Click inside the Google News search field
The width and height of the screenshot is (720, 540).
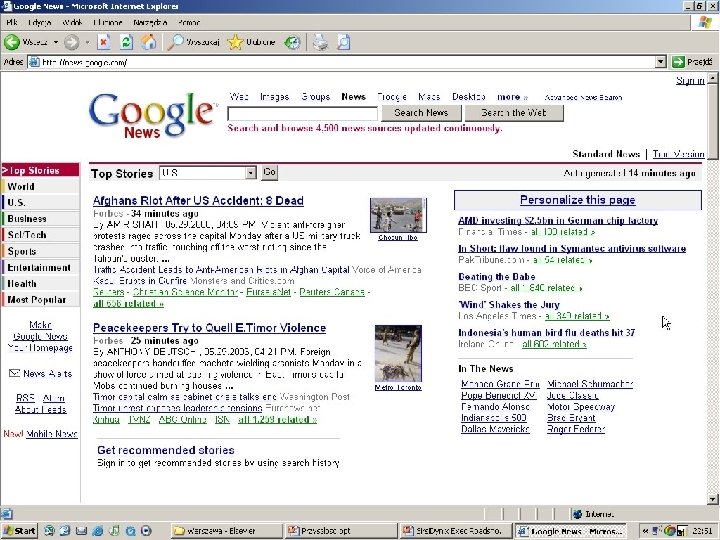(303, 113)
